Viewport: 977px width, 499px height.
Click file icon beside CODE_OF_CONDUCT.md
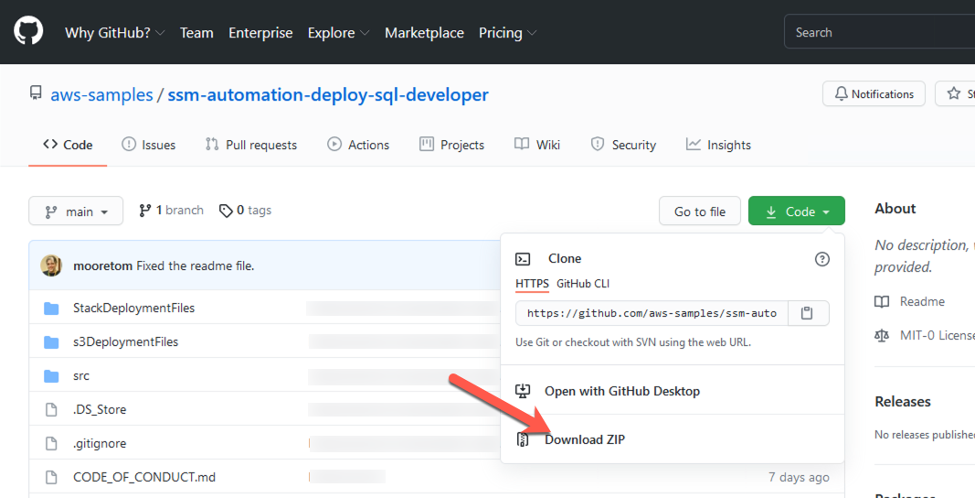pos(52,477)
